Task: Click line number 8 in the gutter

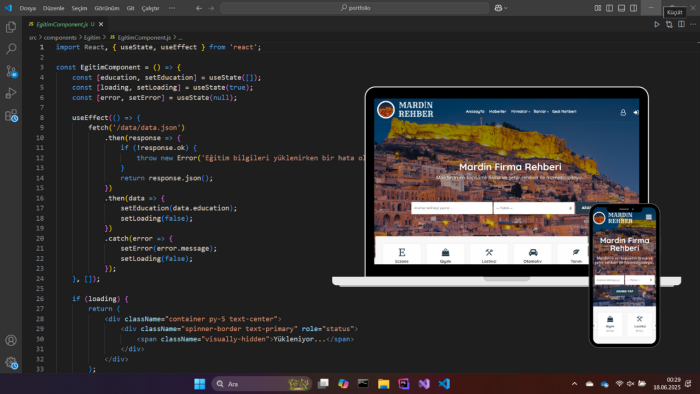Action: (x=42, y=118)
